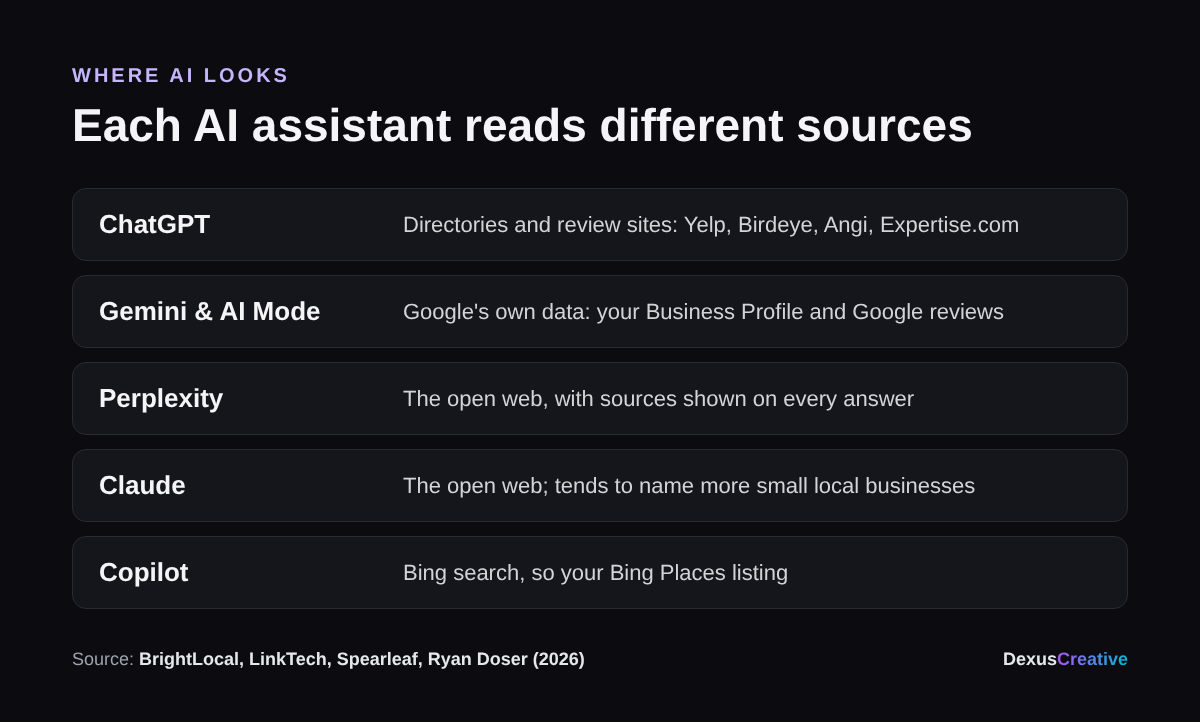Click the headline 'Each AI assistant reads different sources'
This screenshot has width=1200, height=722.
(x=522, y=126)
